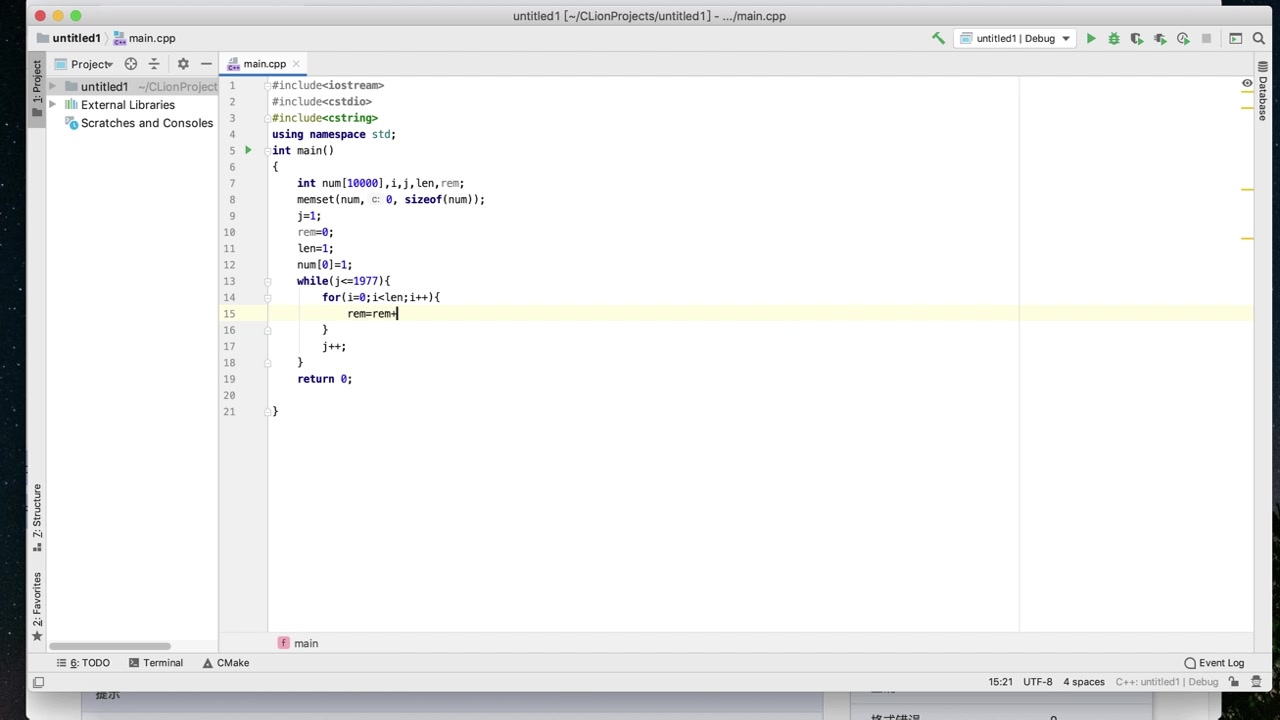Image resolution: width=1280 pixels, height=720 pixels.
Task: Open Project panel settings gear
Action: (183, 63)
